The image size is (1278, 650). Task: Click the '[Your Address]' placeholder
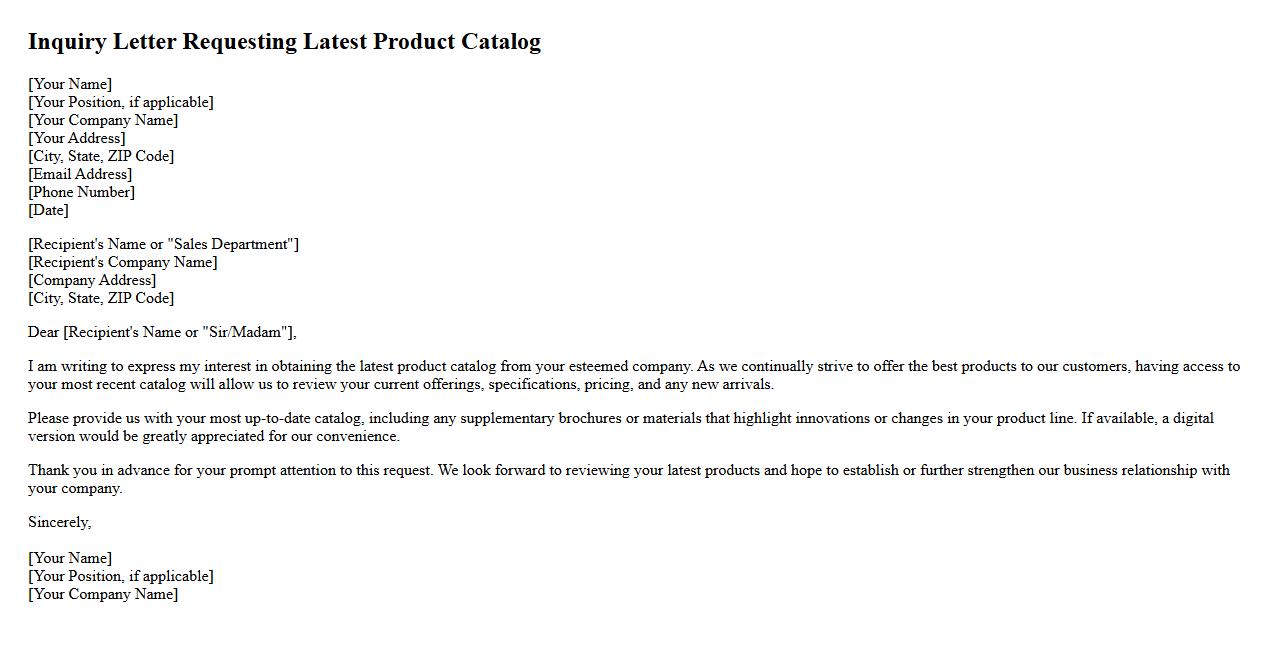point(77,138)
